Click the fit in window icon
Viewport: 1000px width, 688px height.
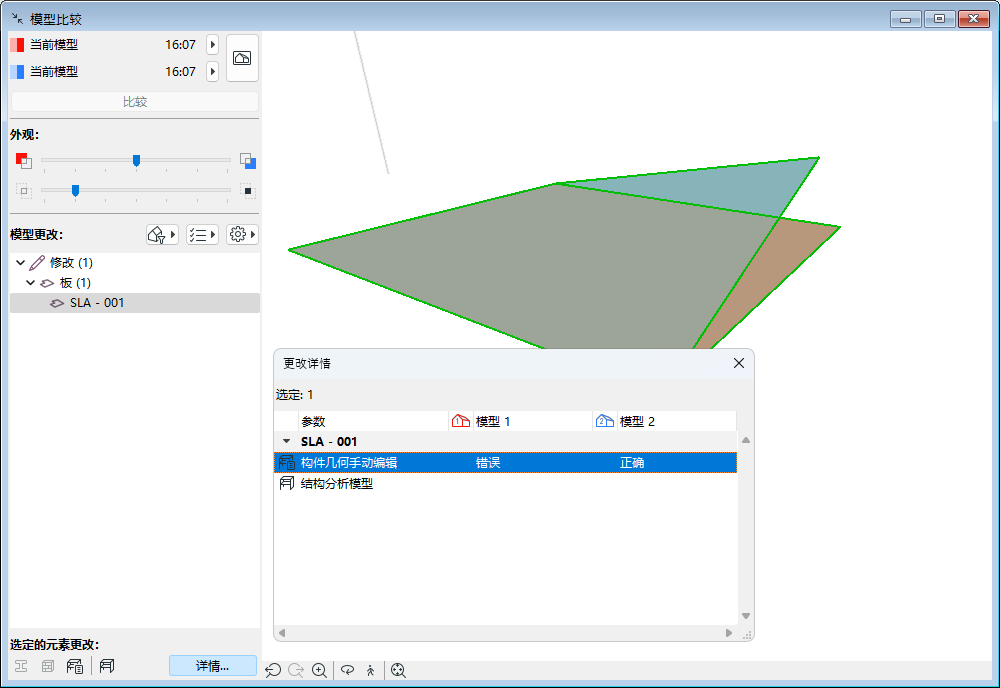[x=399, y=670]
